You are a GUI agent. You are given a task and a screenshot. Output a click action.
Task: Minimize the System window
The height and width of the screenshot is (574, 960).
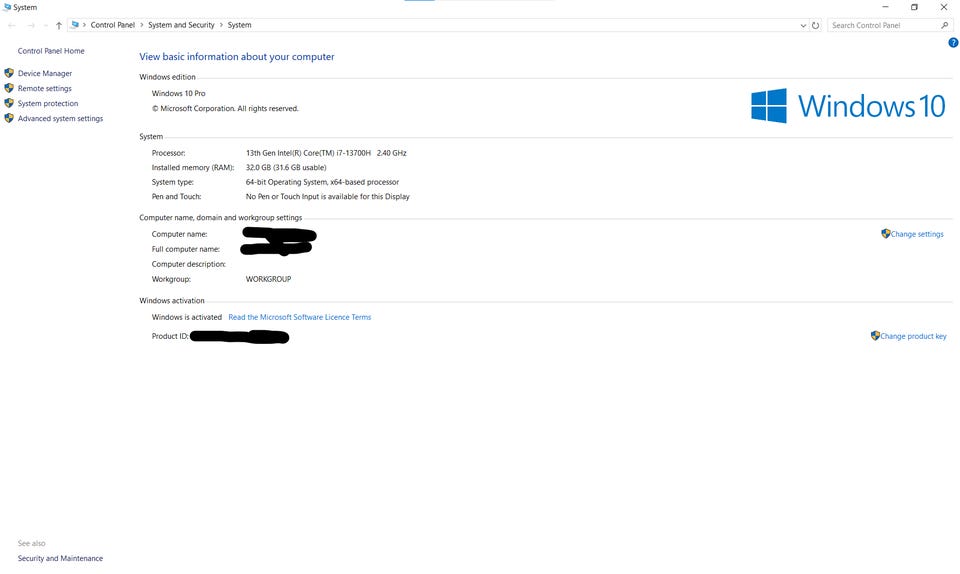pyautogui.click(x=885, y=7)
